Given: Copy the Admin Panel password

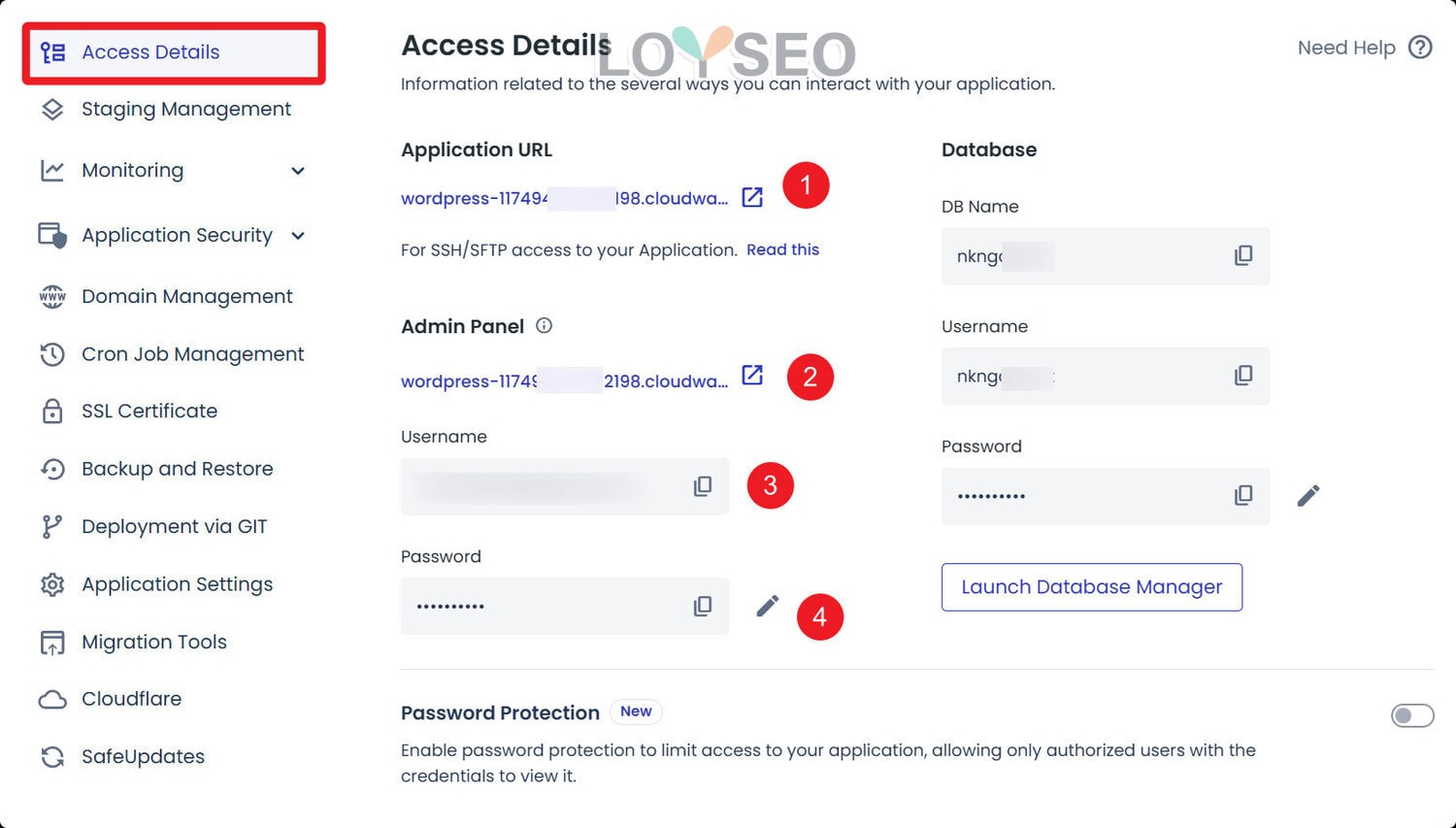Looking at the screenshot, I should (x=703, y=607).
